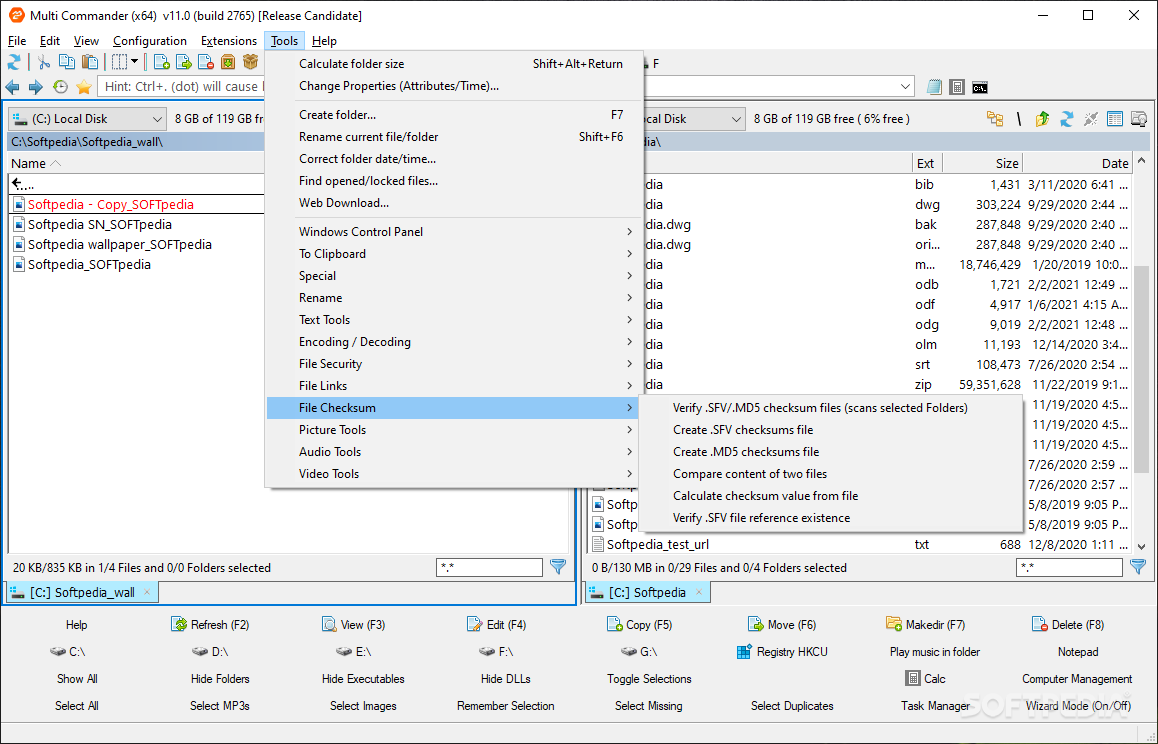Switch to the [C:] Softpedia_wall tab

[x=82, y=592]
